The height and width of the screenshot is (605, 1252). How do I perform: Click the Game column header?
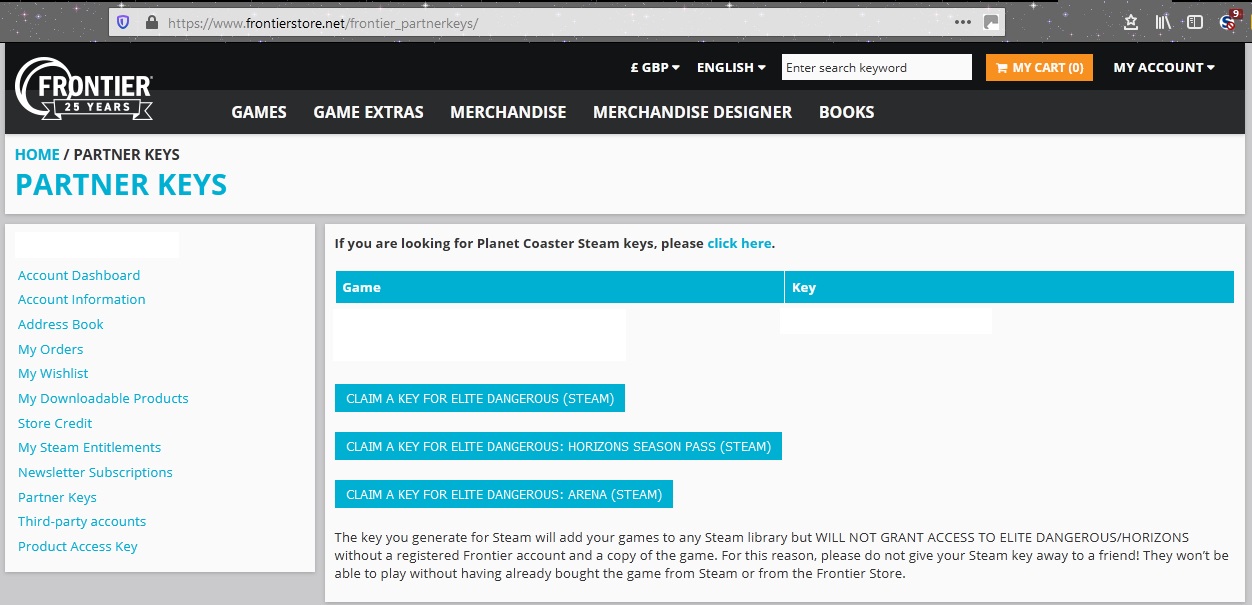point(560,287)
